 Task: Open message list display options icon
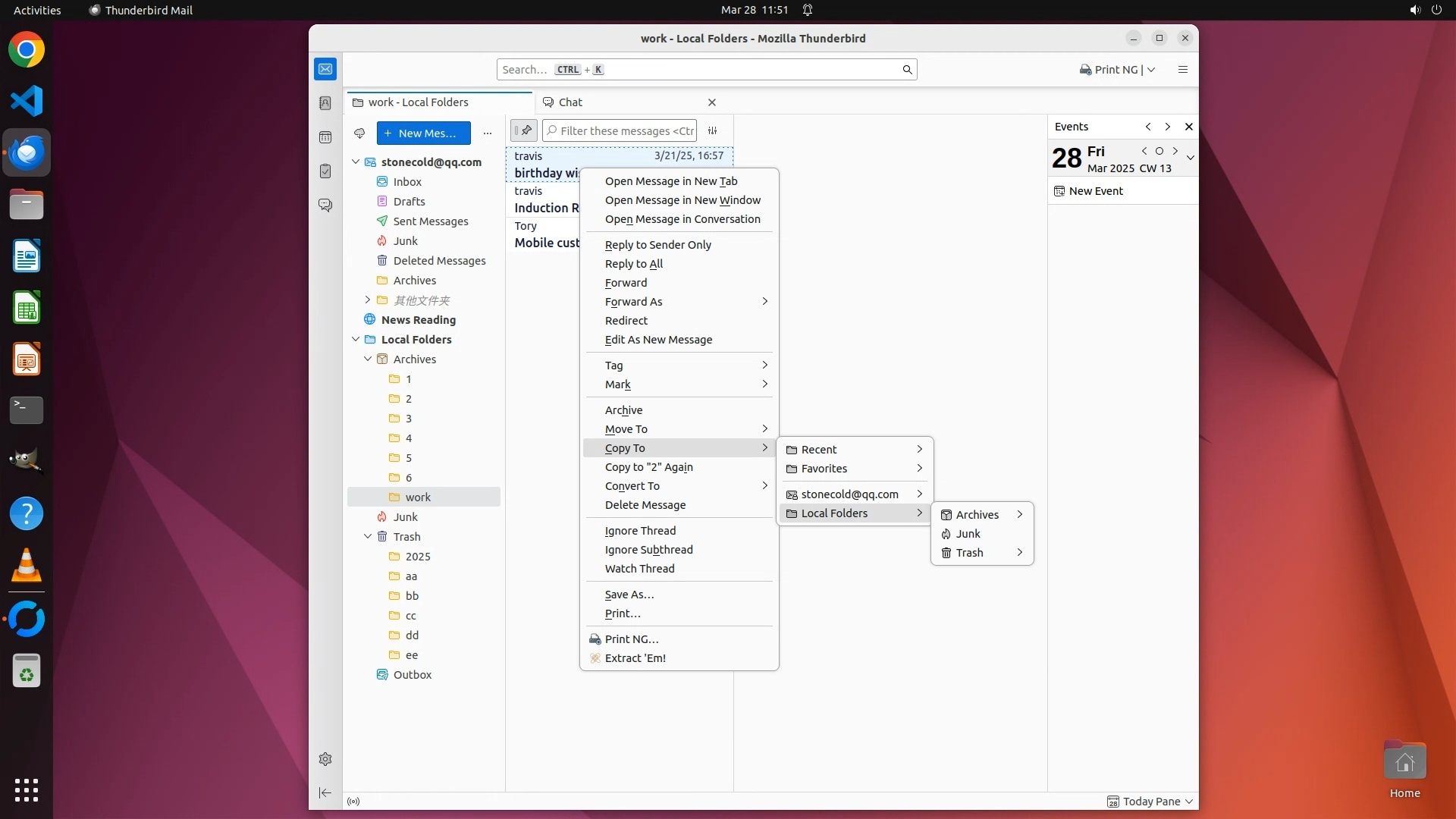(x=713, y=130)
